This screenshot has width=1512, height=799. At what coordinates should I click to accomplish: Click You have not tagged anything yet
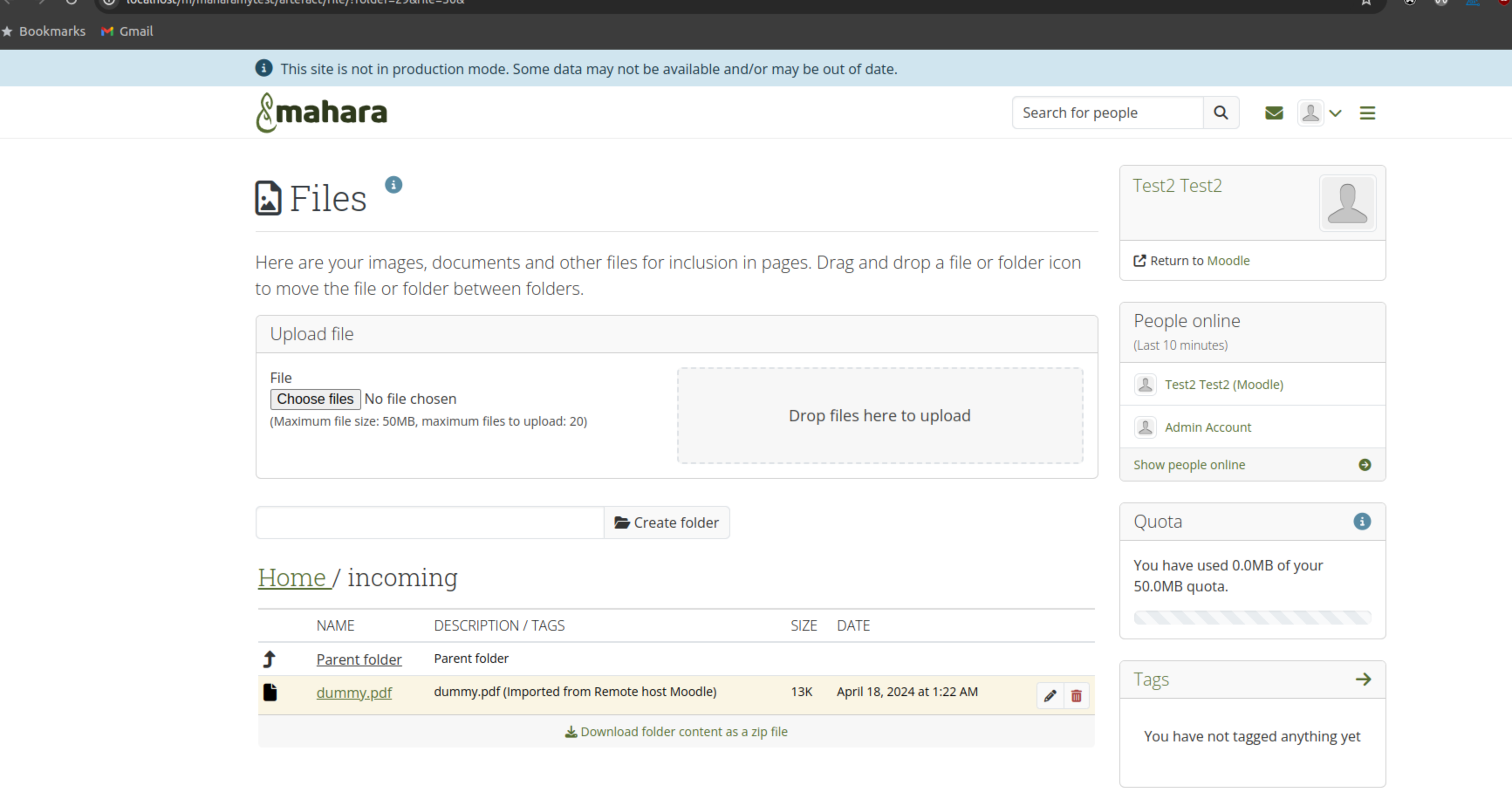click(1252, 736)
